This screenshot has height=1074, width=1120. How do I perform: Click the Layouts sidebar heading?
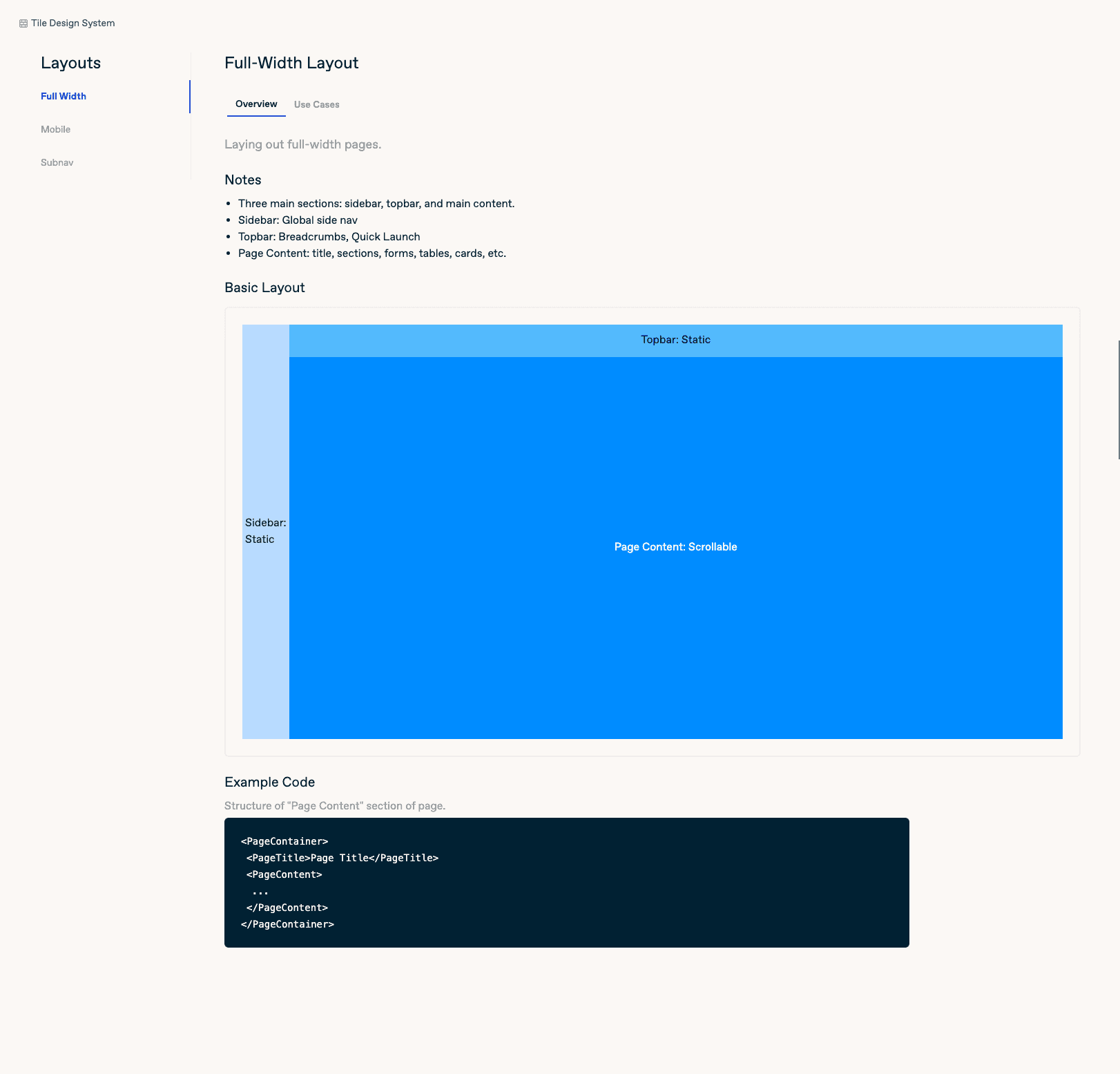tap(70, 63)
